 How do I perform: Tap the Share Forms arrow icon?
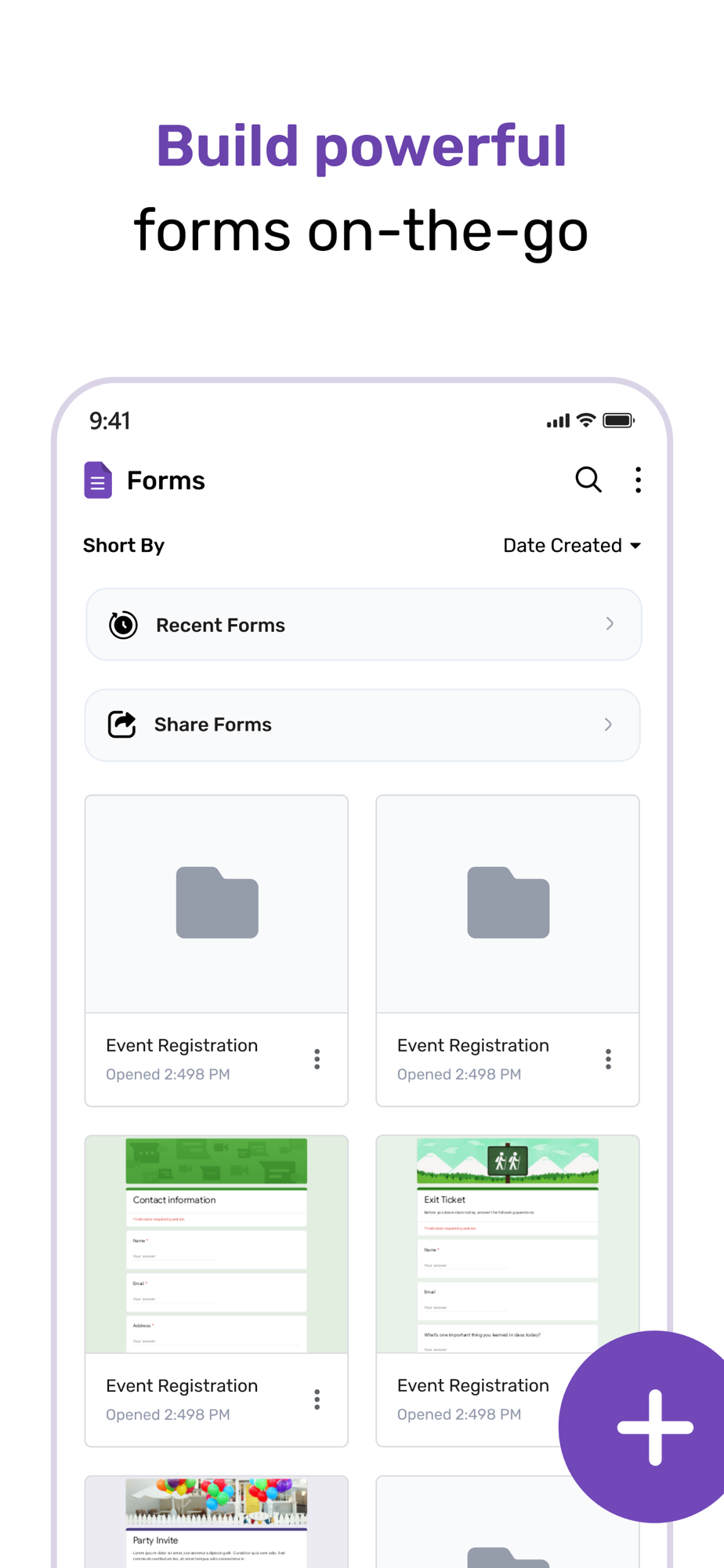[x=121, y=724]
